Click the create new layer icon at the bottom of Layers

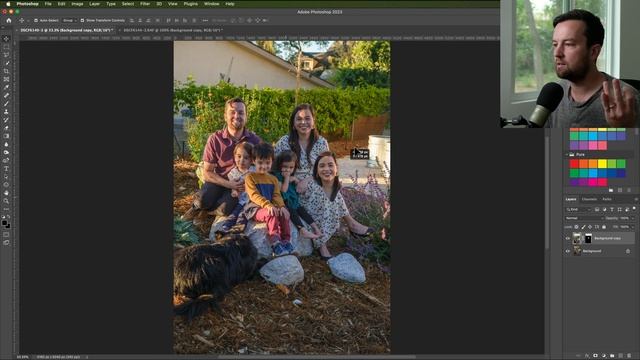point(621,356)
